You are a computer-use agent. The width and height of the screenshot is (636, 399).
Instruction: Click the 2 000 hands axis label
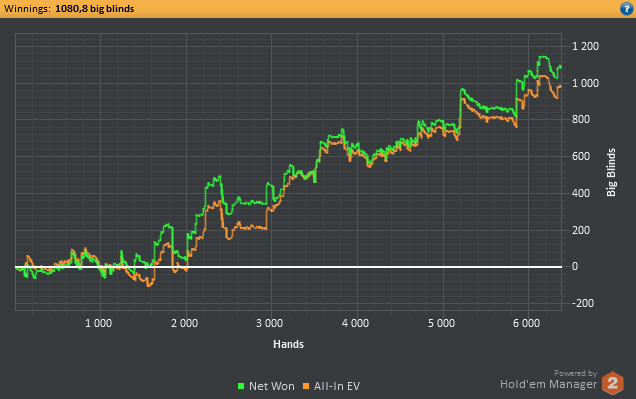[185, 323]
